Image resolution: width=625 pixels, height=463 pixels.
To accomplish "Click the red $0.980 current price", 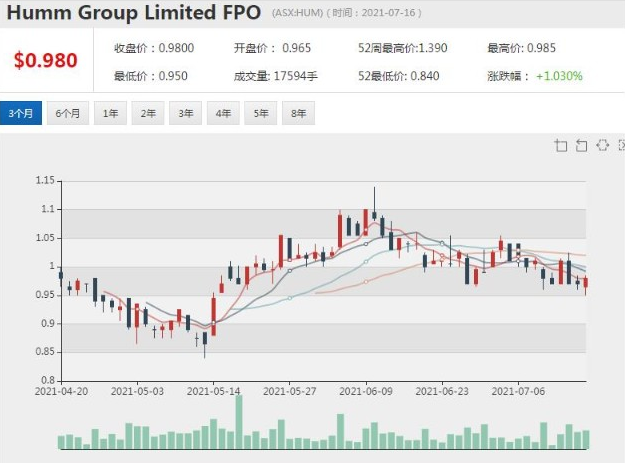I will pyautogui.click(x=45, y=61).
